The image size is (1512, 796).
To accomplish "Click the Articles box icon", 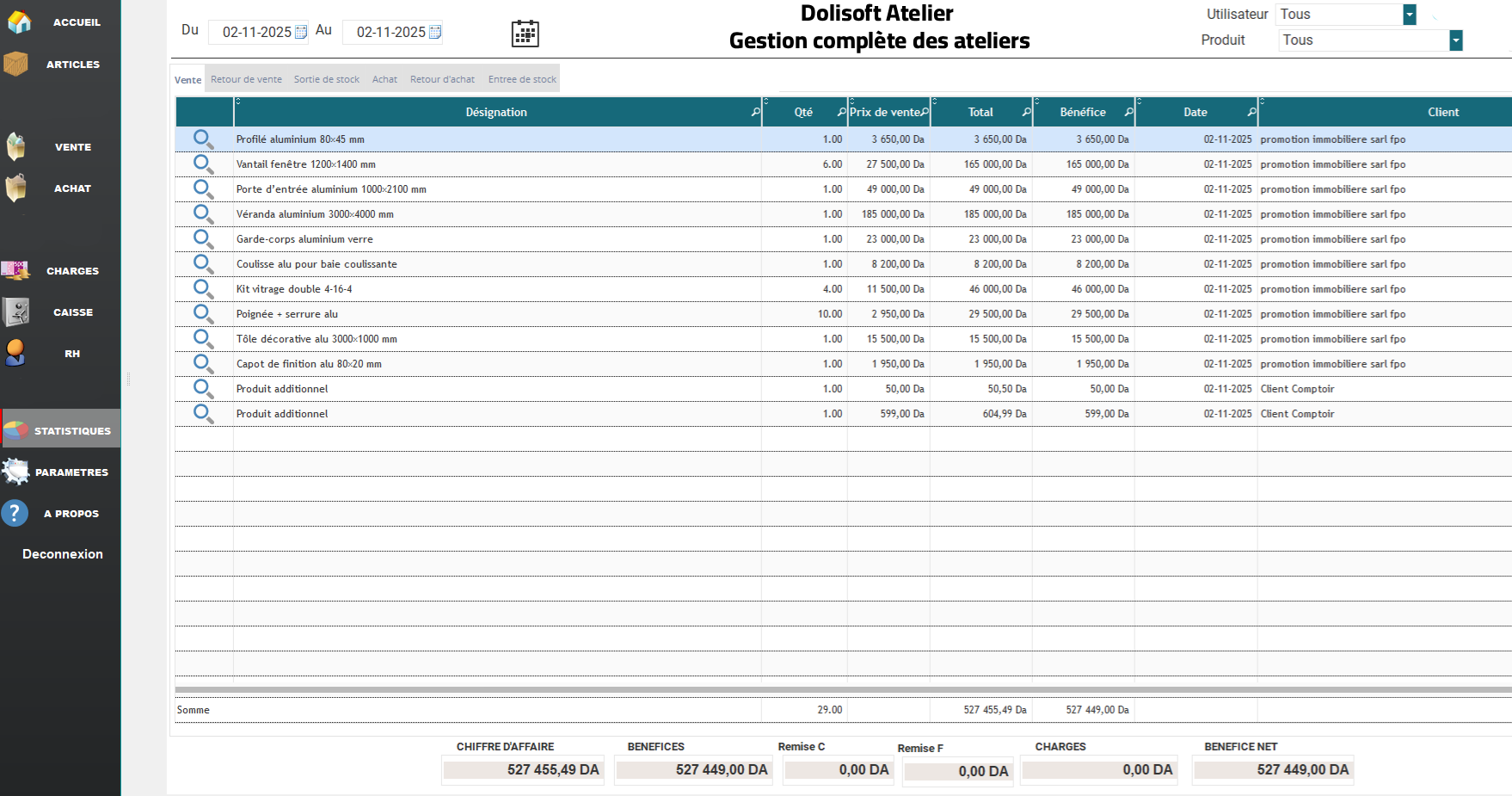I will click(16, 64).
